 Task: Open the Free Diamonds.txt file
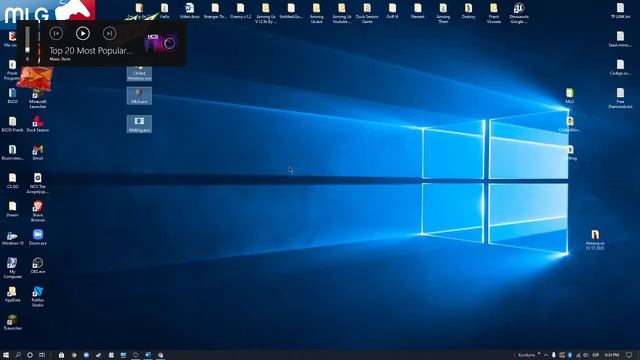620,98
